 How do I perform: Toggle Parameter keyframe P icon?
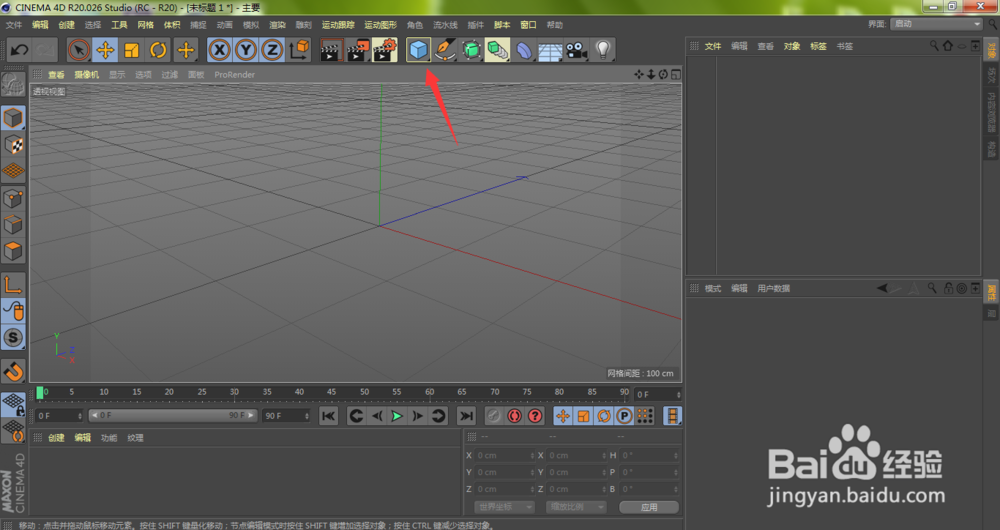624,416
